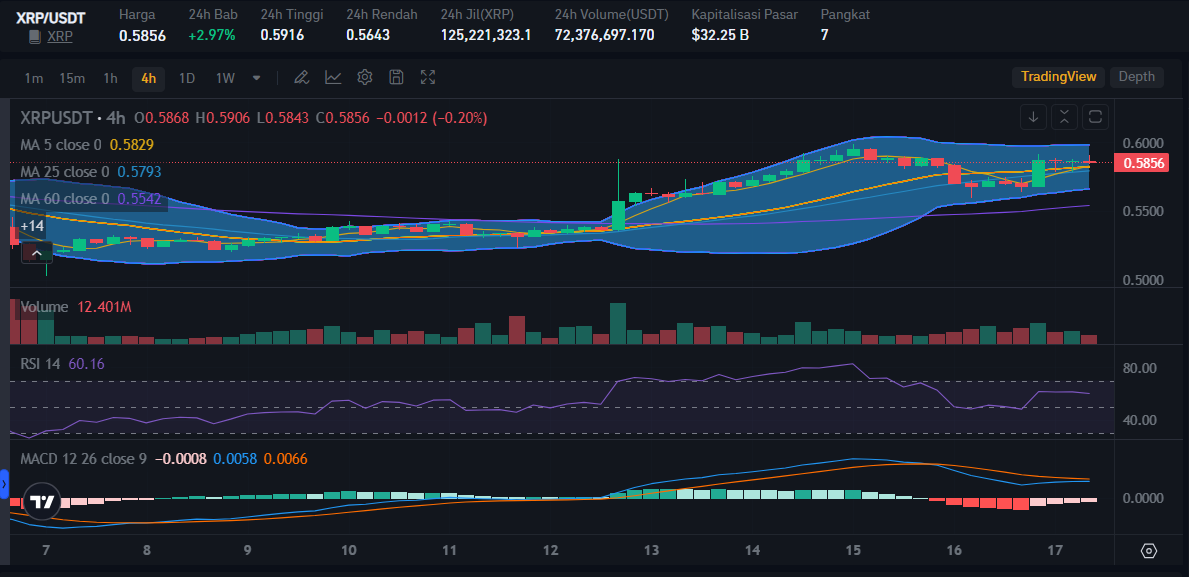Click the 24h Tinggi value 0.5916
The height and width of the screenshot is (577, 1189).
click(x=282, y=35)
